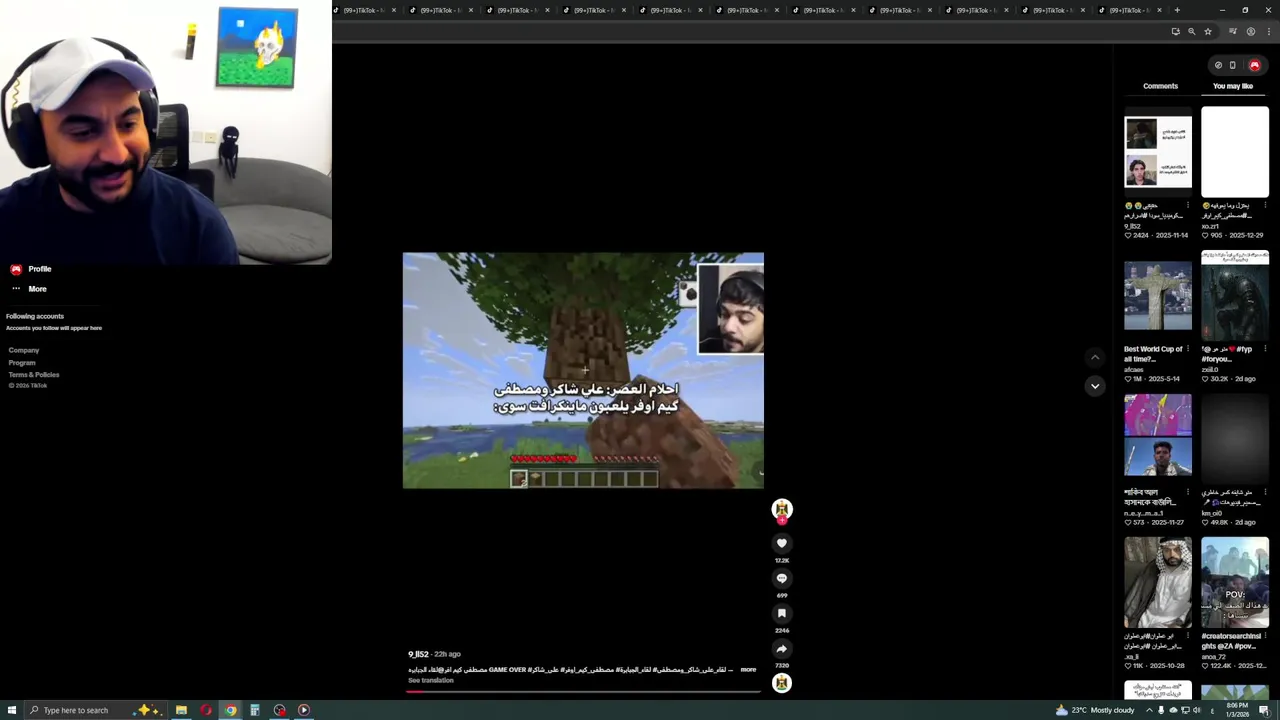Open File Explorer from the taskbar
Screen dimensions: 1280x720
click(x=181, y=710)
